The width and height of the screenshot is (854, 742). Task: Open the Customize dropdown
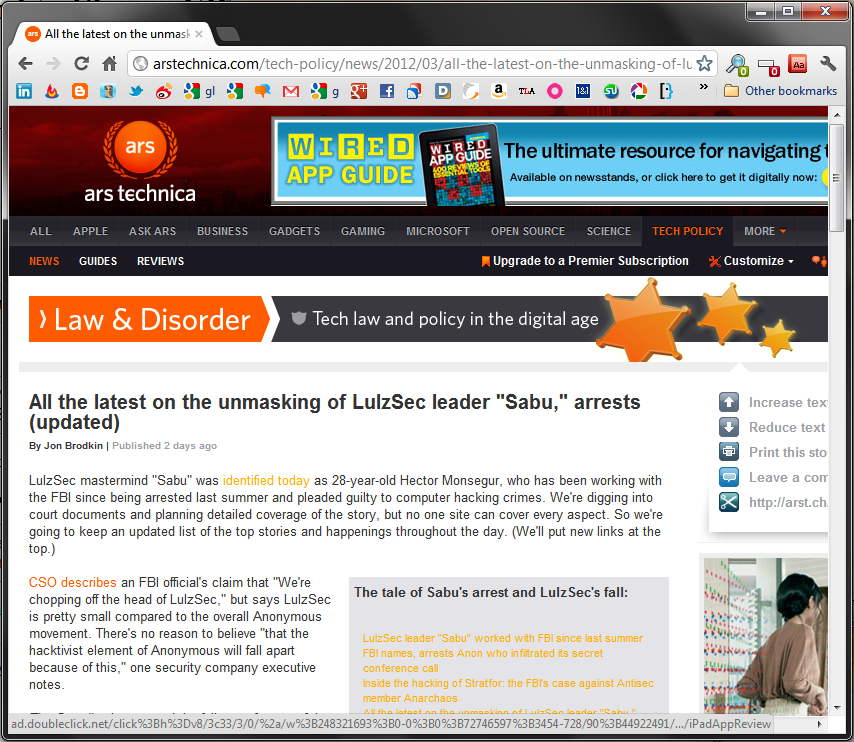[x=751, y=261]
